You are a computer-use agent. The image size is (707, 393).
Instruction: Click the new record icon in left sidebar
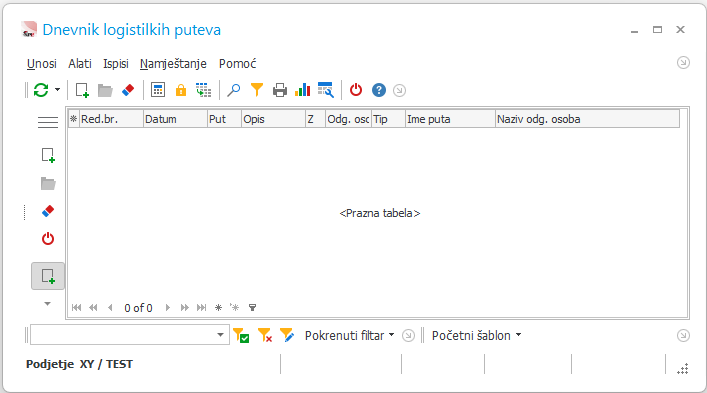[48, 155]
